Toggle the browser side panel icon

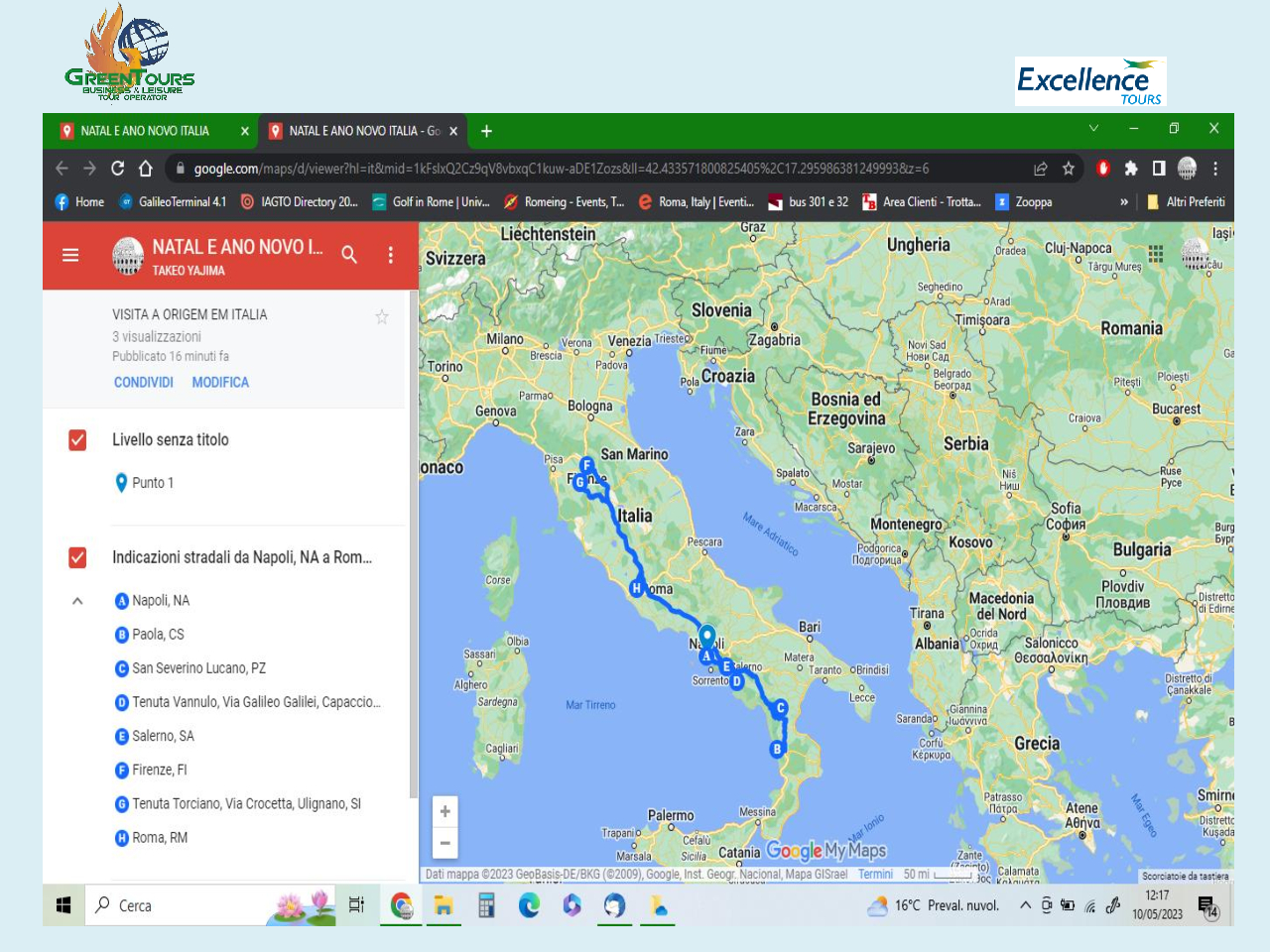1159,169
